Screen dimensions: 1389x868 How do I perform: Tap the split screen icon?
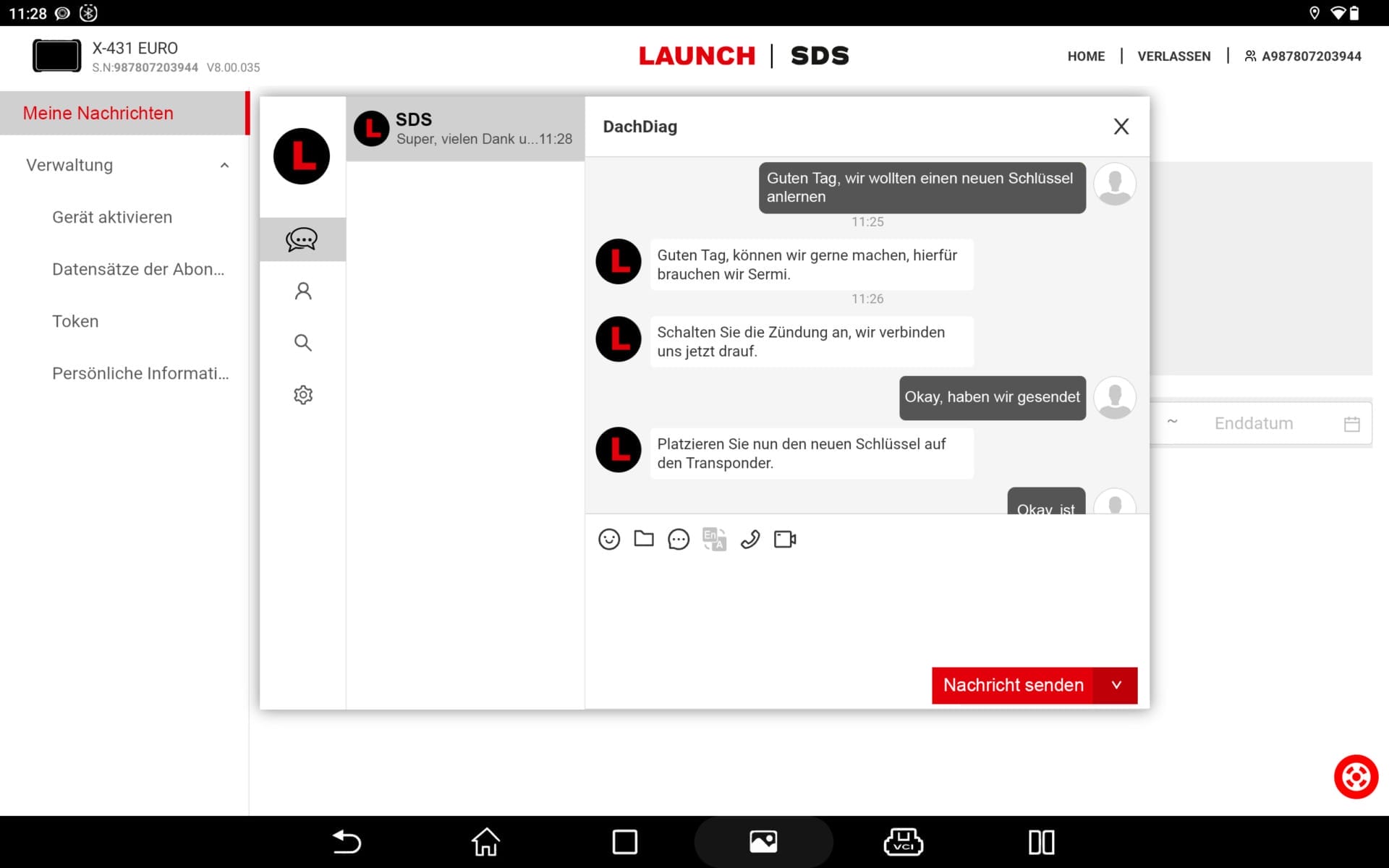[1042, 842]
